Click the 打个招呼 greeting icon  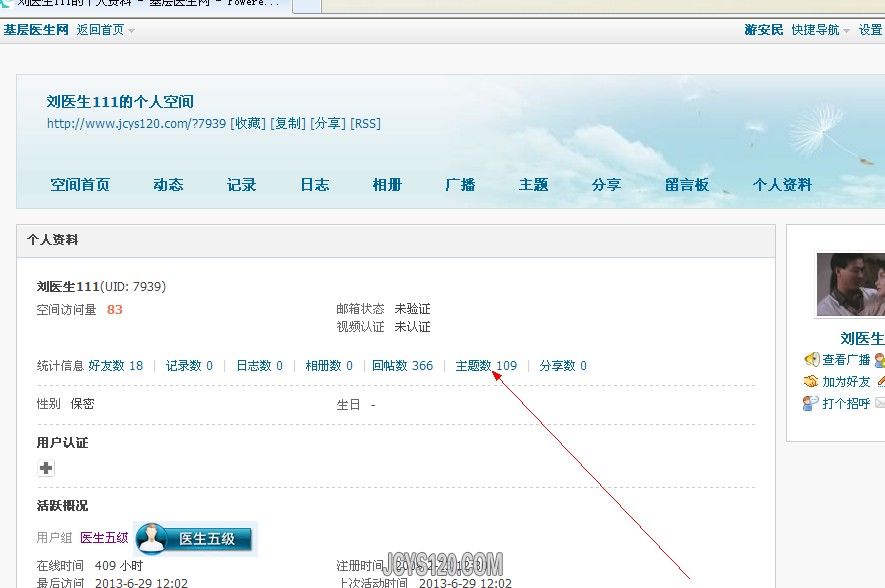811,404
